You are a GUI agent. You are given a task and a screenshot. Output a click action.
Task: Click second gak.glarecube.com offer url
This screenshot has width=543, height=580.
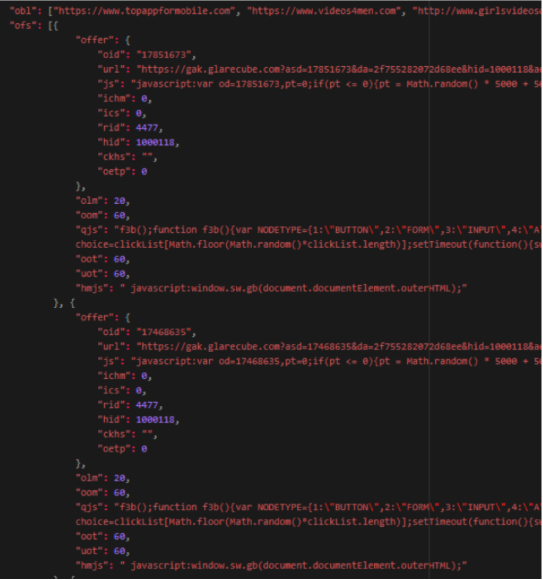click(x=339, y=347)
